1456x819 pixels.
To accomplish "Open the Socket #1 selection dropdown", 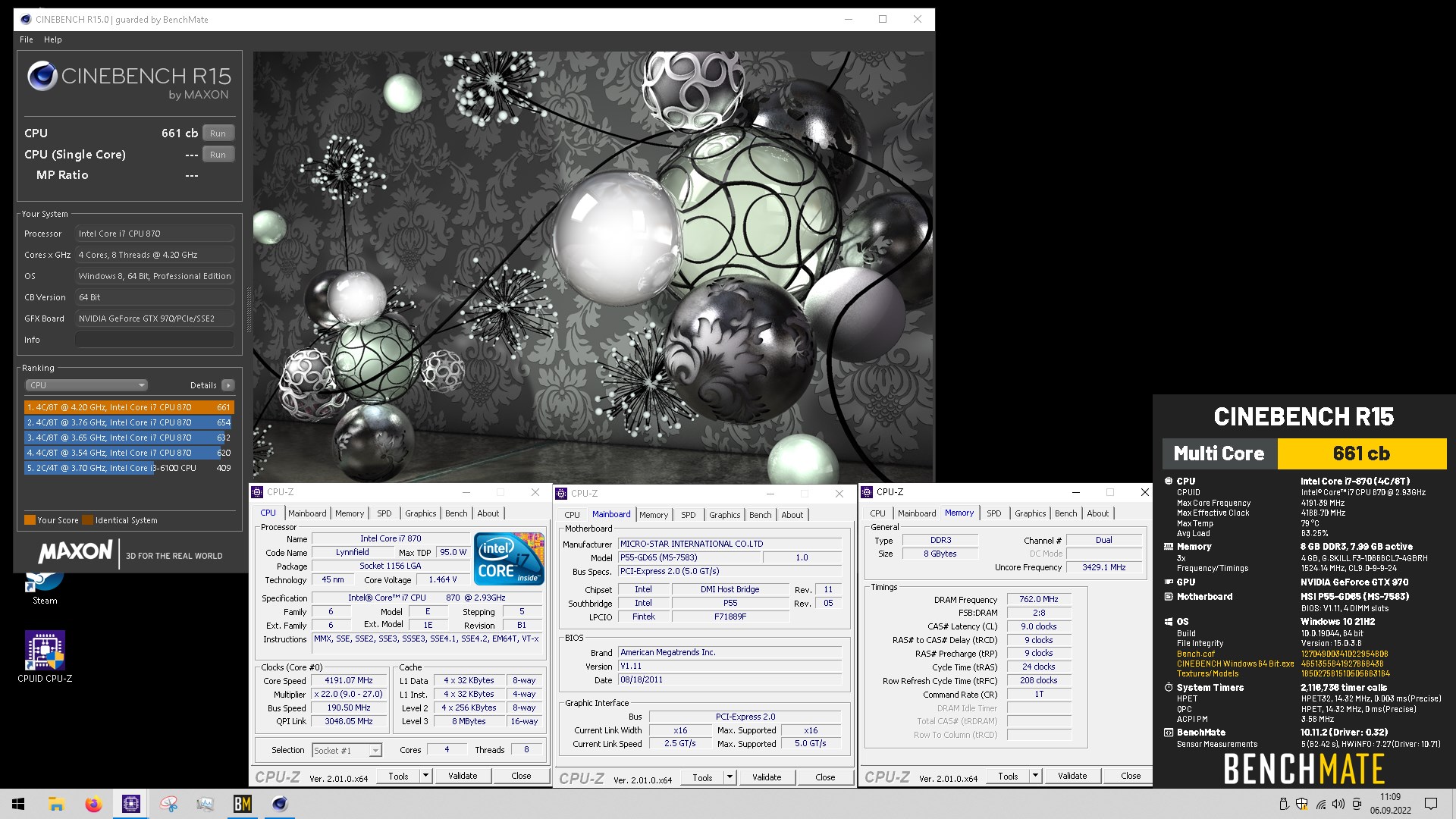I will (x=347, y=750).
